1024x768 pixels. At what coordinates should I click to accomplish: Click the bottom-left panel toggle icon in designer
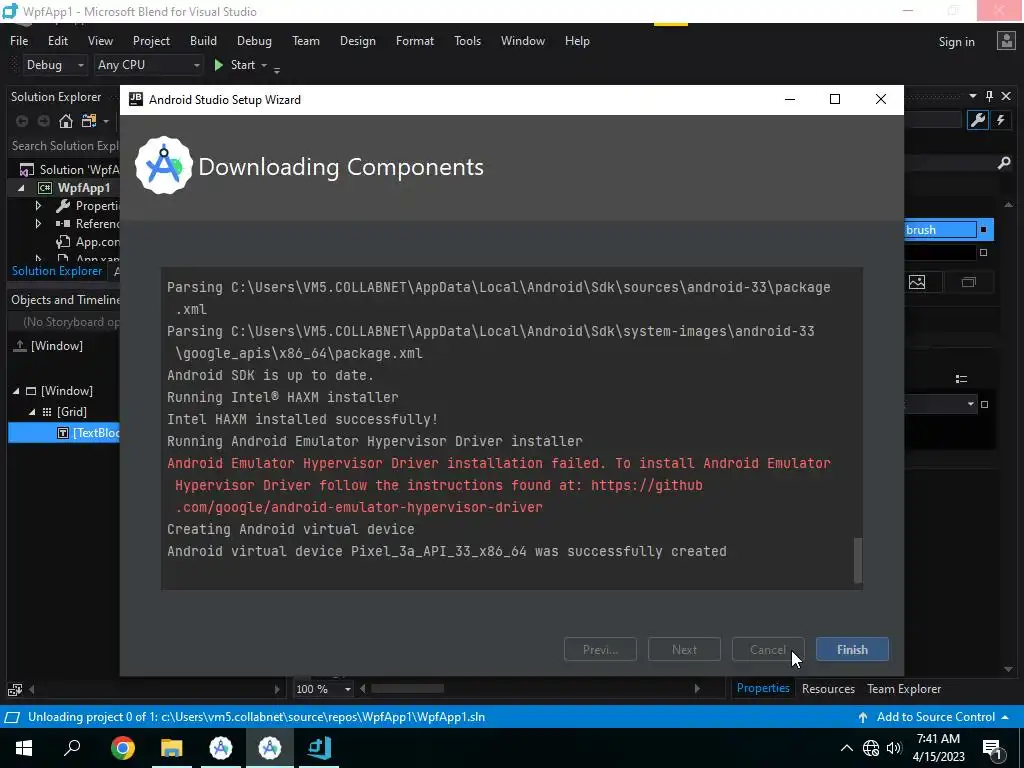tap(14, 690)
